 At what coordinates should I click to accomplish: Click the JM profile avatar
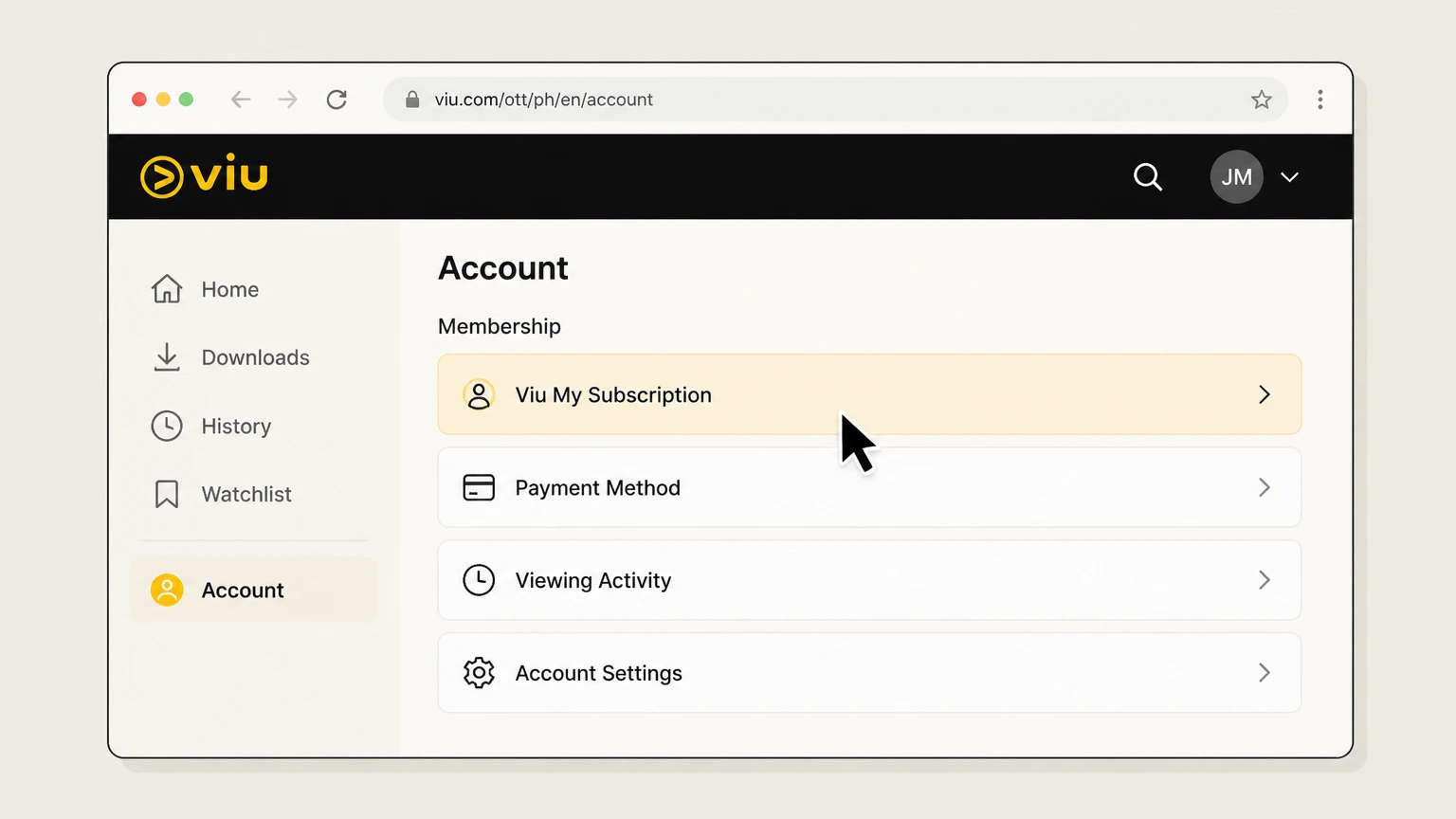click(x=1236, y=177)
